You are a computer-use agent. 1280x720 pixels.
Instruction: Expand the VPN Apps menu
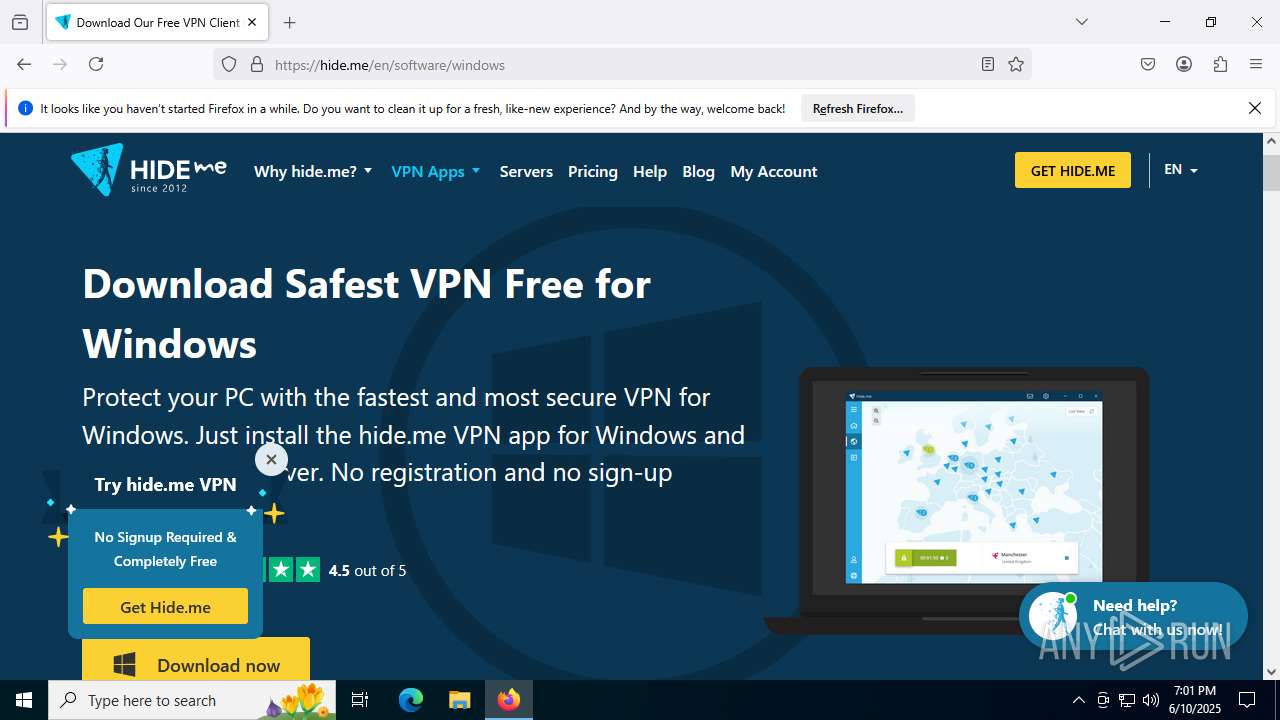click(x=436, y=171)
